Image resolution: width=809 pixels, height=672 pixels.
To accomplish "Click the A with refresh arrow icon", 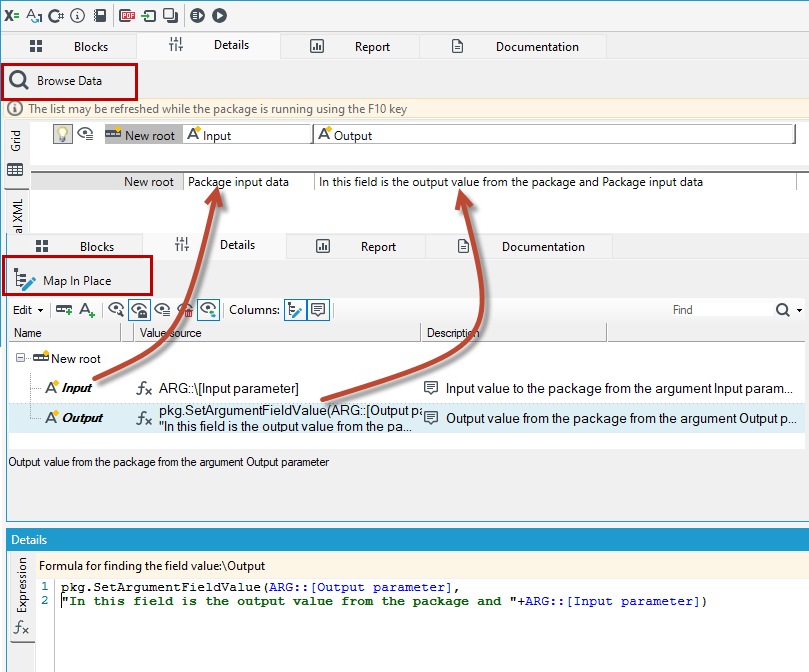I will pyautogui.click(x=34, y=15).
